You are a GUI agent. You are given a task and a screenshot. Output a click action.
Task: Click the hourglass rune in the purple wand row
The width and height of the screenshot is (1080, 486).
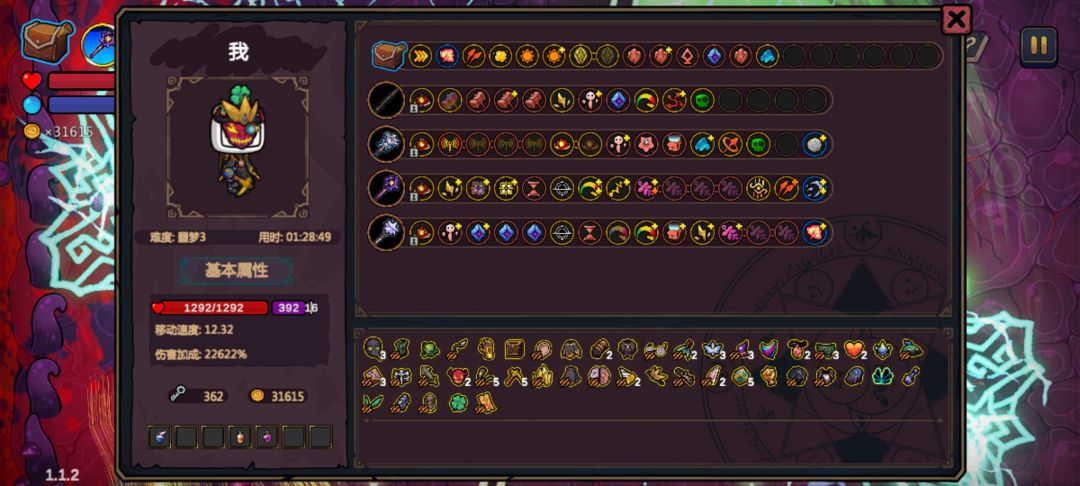point(534,189)
